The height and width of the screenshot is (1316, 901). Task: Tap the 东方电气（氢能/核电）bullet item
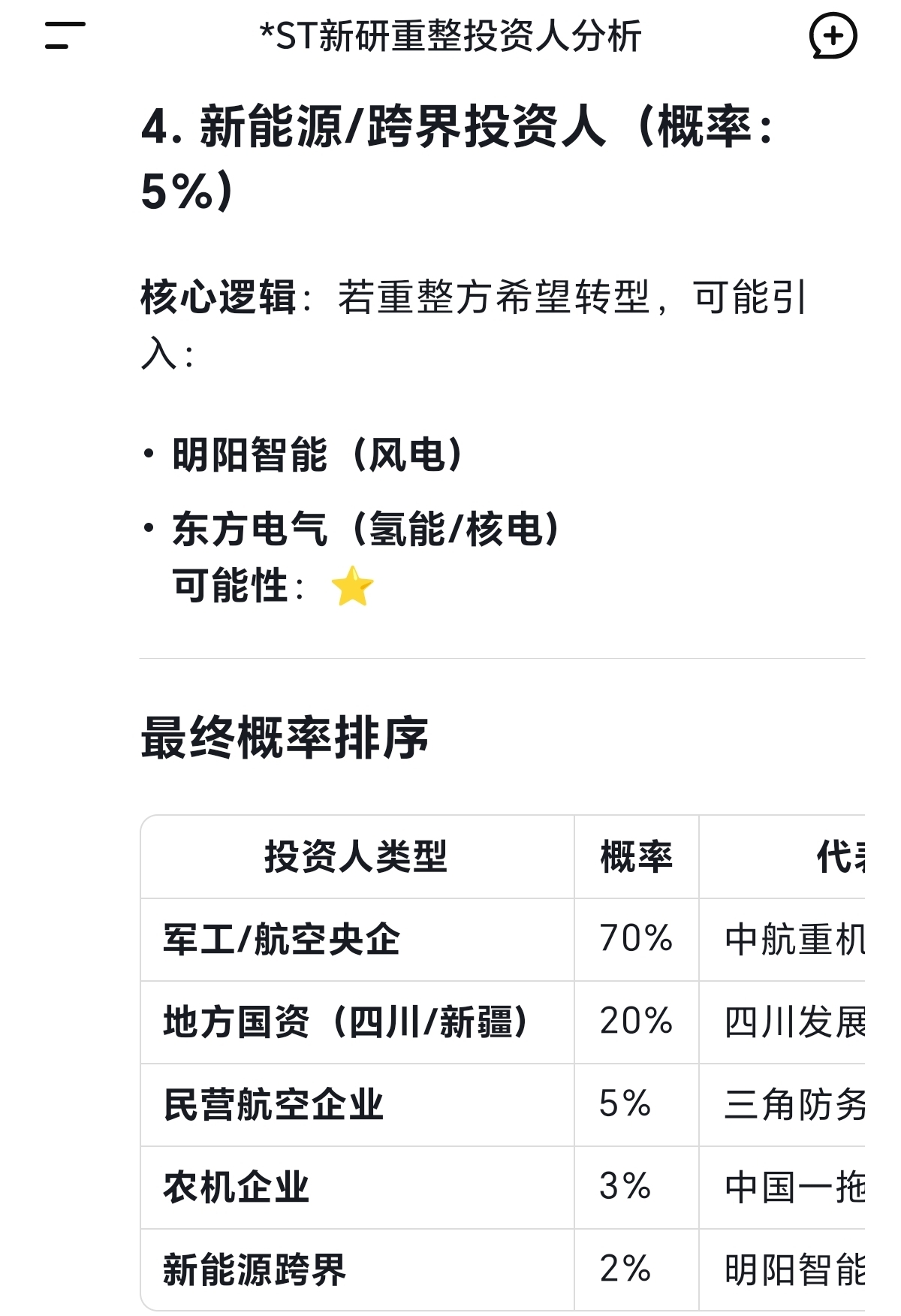point(366,529)
